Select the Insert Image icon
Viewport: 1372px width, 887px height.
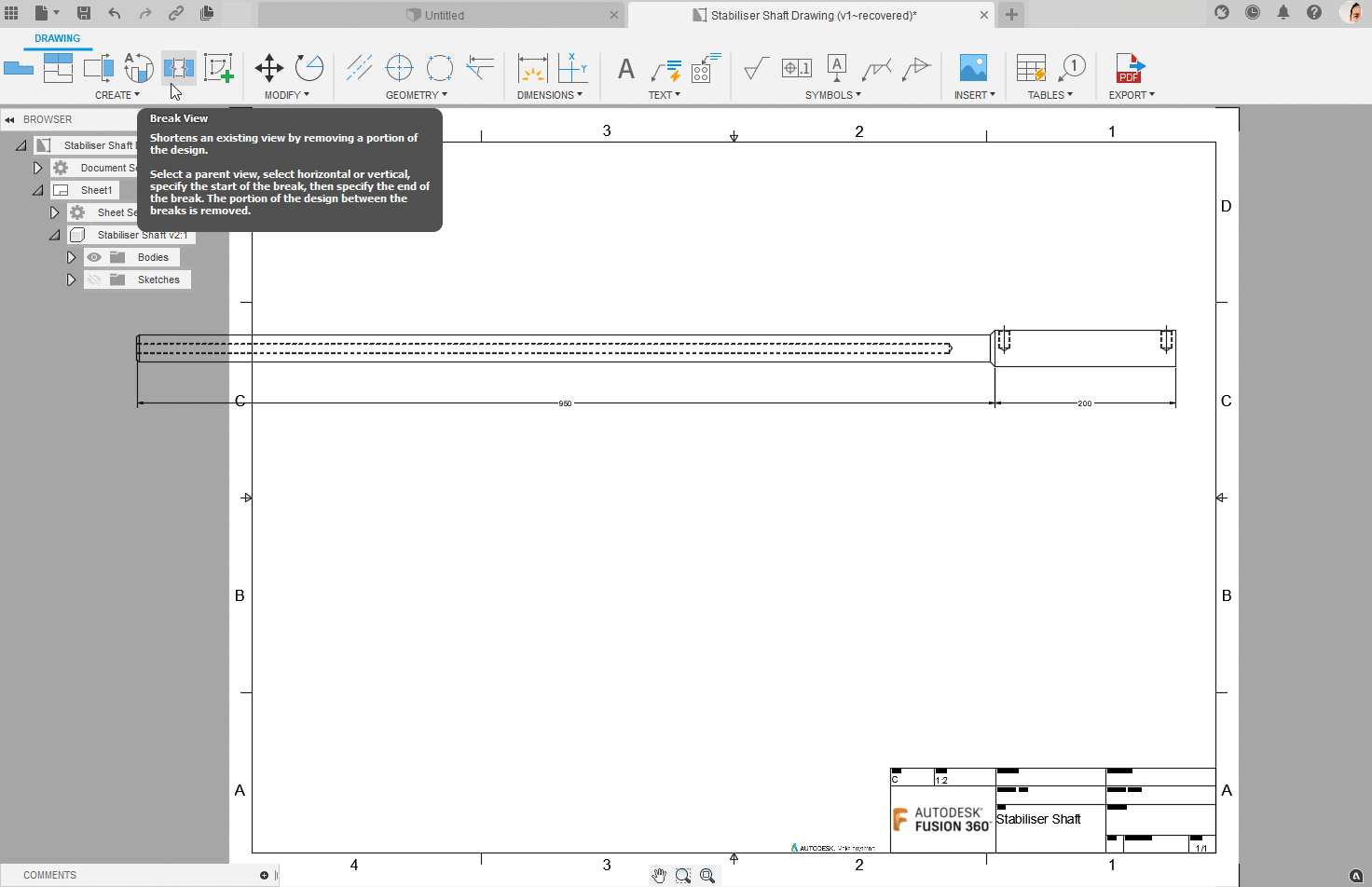[973, 68]
